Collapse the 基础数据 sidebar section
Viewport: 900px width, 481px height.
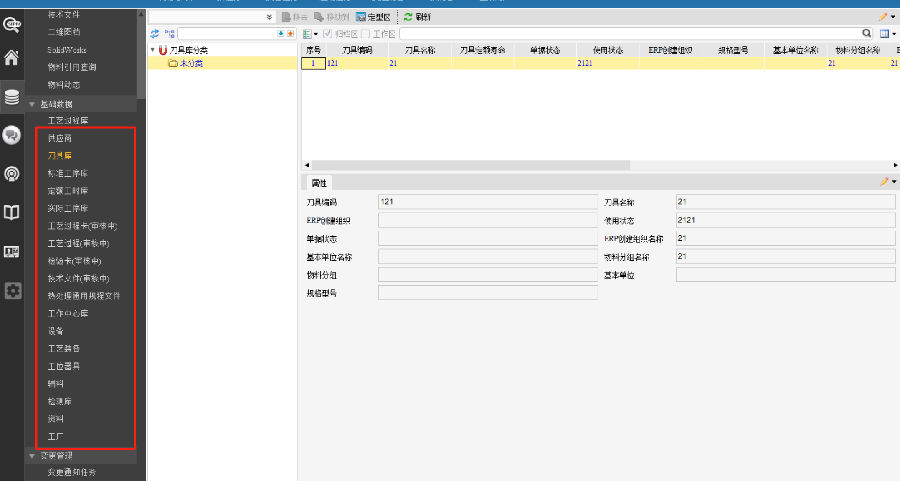coord(32,104)
